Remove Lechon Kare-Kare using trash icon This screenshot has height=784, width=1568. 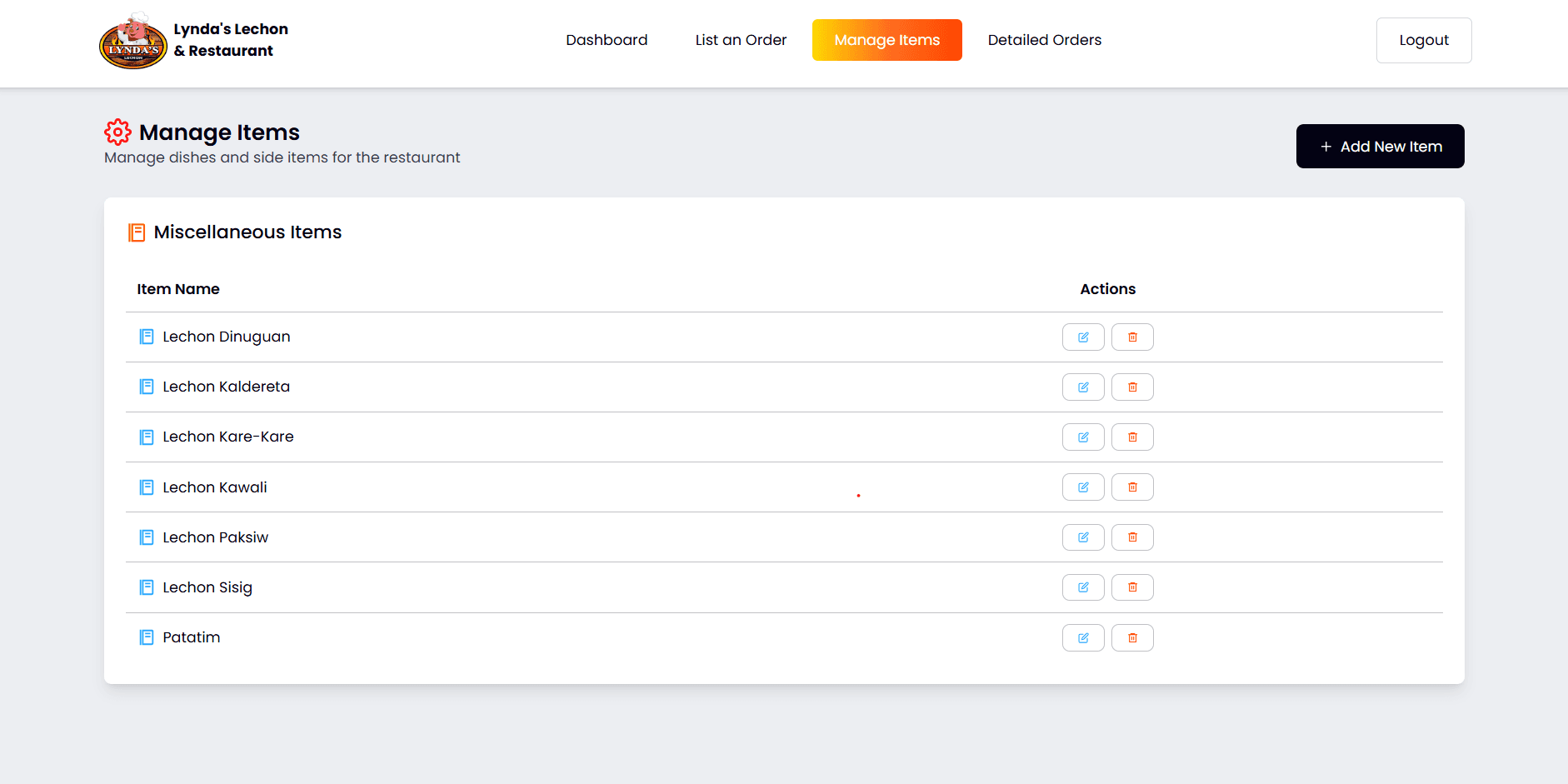[1132, 437]
